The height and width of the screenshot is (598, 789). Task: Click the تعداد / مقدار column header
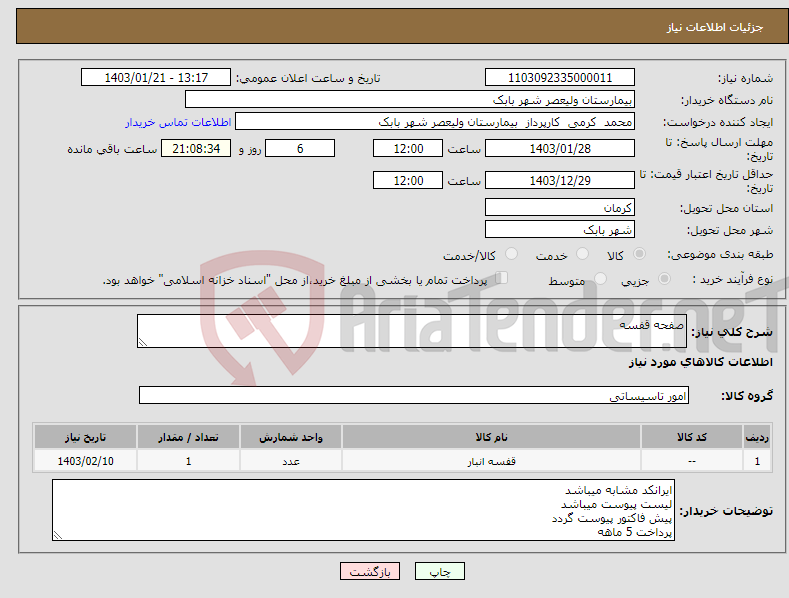pyautogui.click(x=188, y=437)
